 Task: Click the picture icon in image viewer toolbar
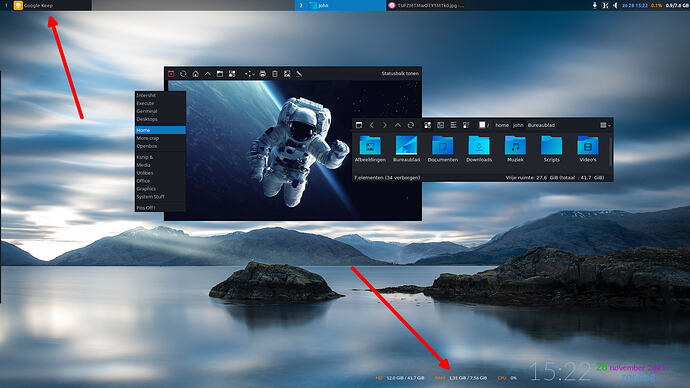(x=287, y=74)
